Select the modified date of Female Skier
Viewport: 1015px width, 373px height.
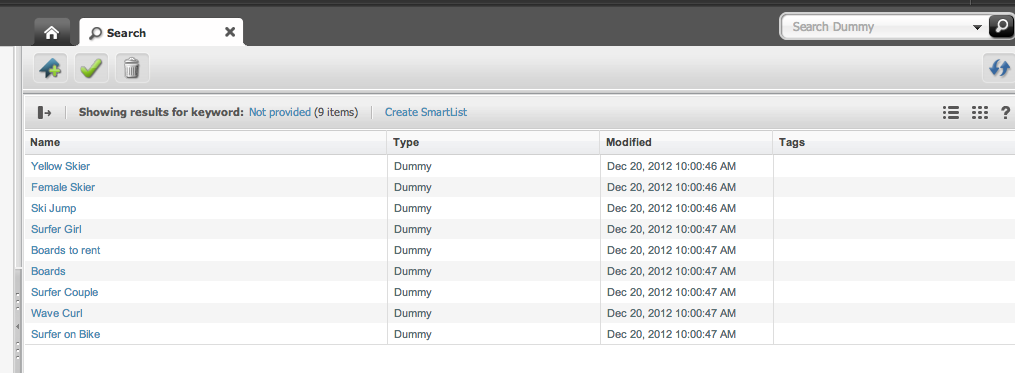pyautogui.click(x=671, y=187)
